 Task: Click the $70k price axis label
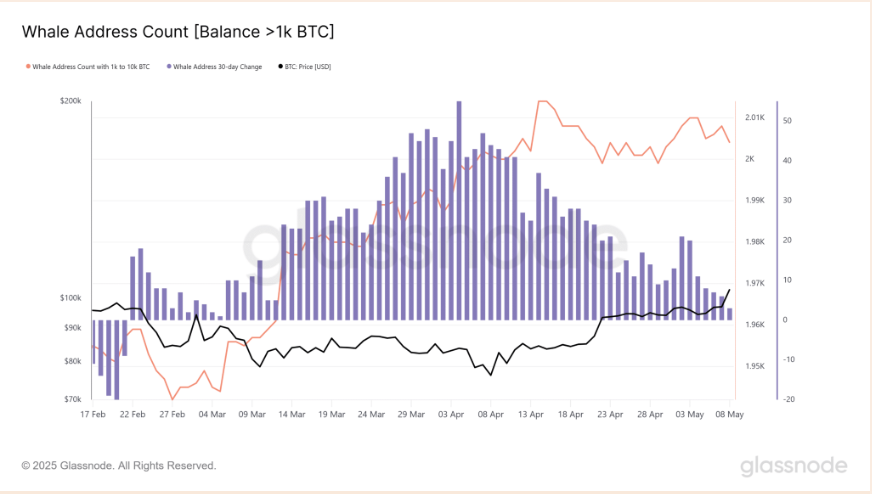pyautogui.click(x=72, y=399)
